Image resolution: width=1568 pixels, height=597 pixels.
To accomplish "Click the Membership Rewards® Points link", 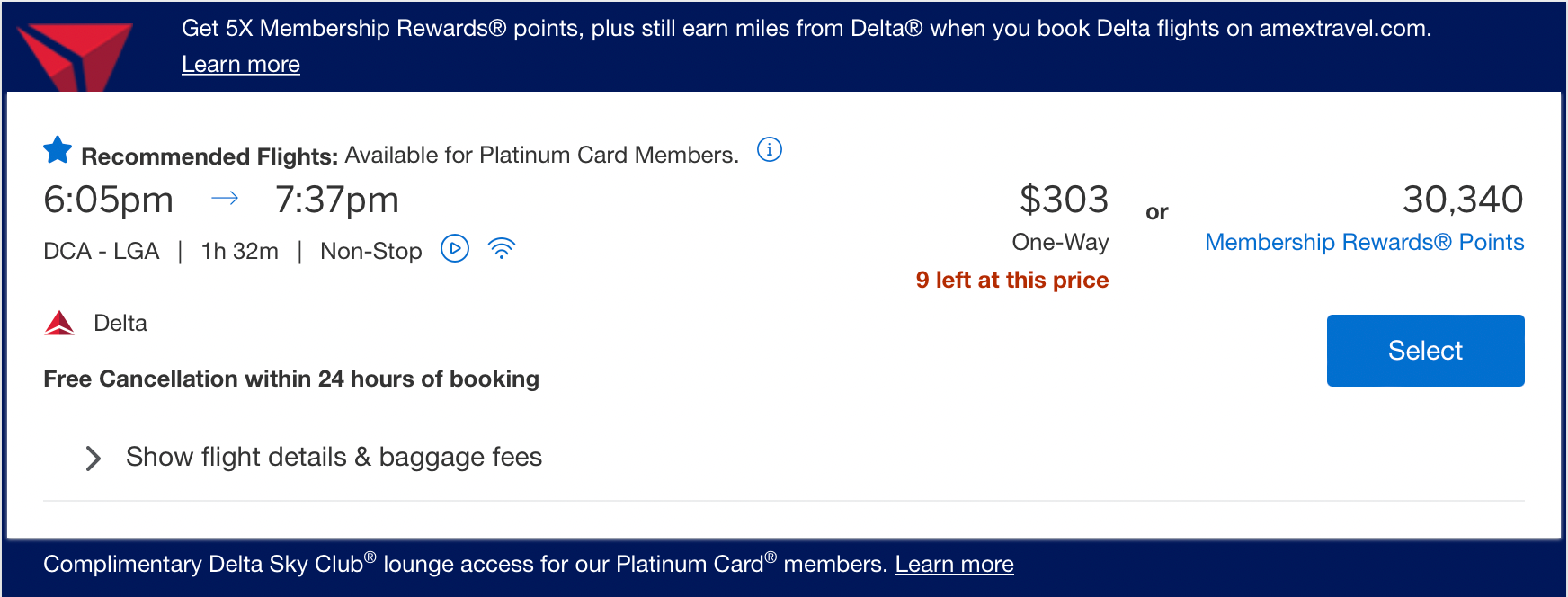I will click(1364, 243).
